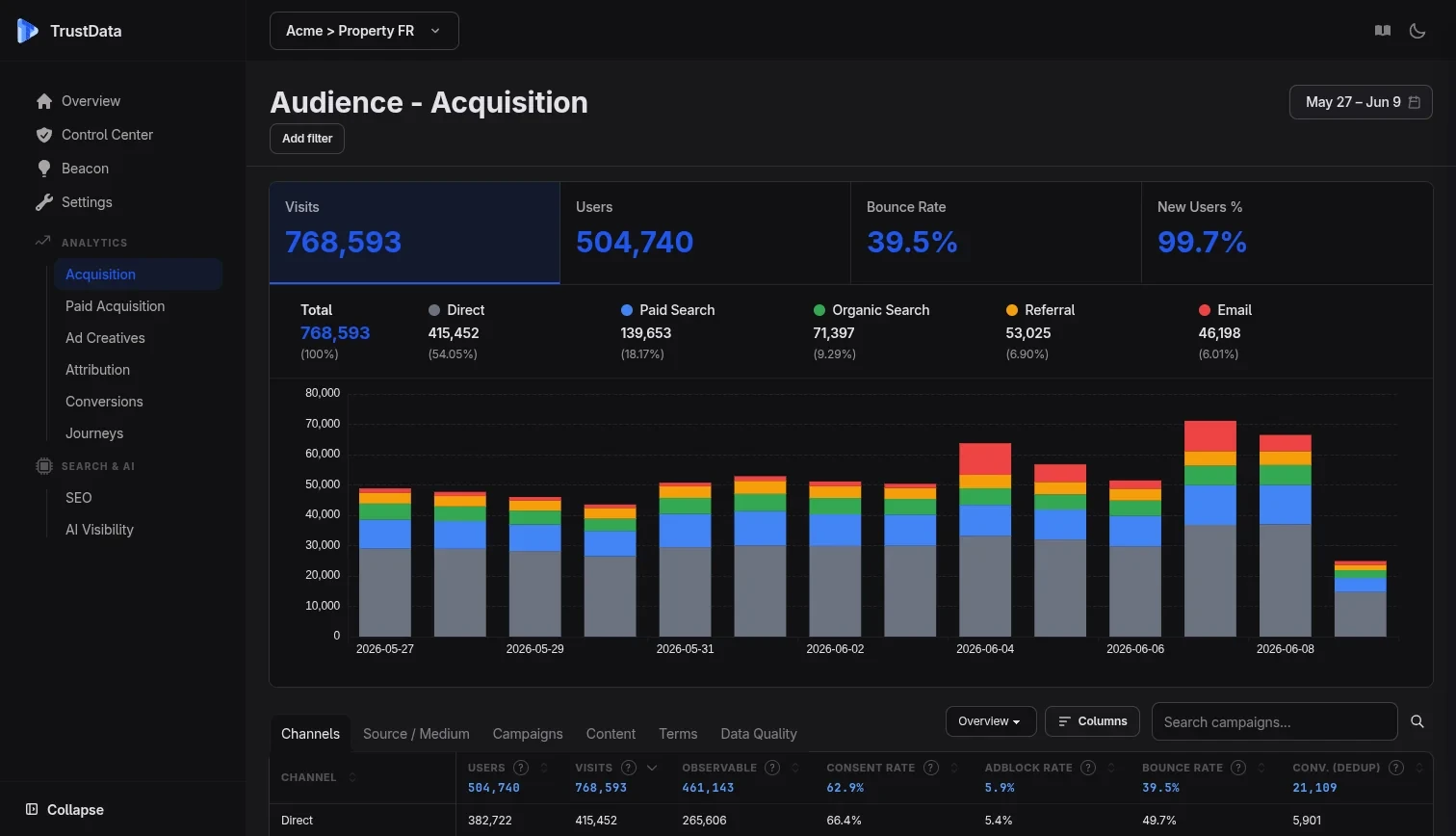Viewport: 1456px width, 836px height.
Task: Sort by Adblock Rate column arrows
Action: 1111,768
